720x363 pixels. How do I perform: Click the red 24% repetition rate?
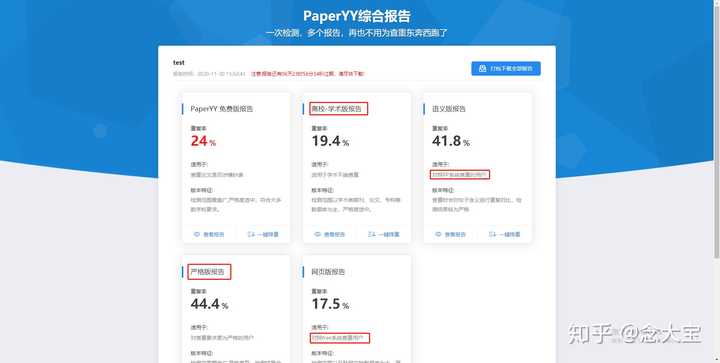tap(203, 141)
